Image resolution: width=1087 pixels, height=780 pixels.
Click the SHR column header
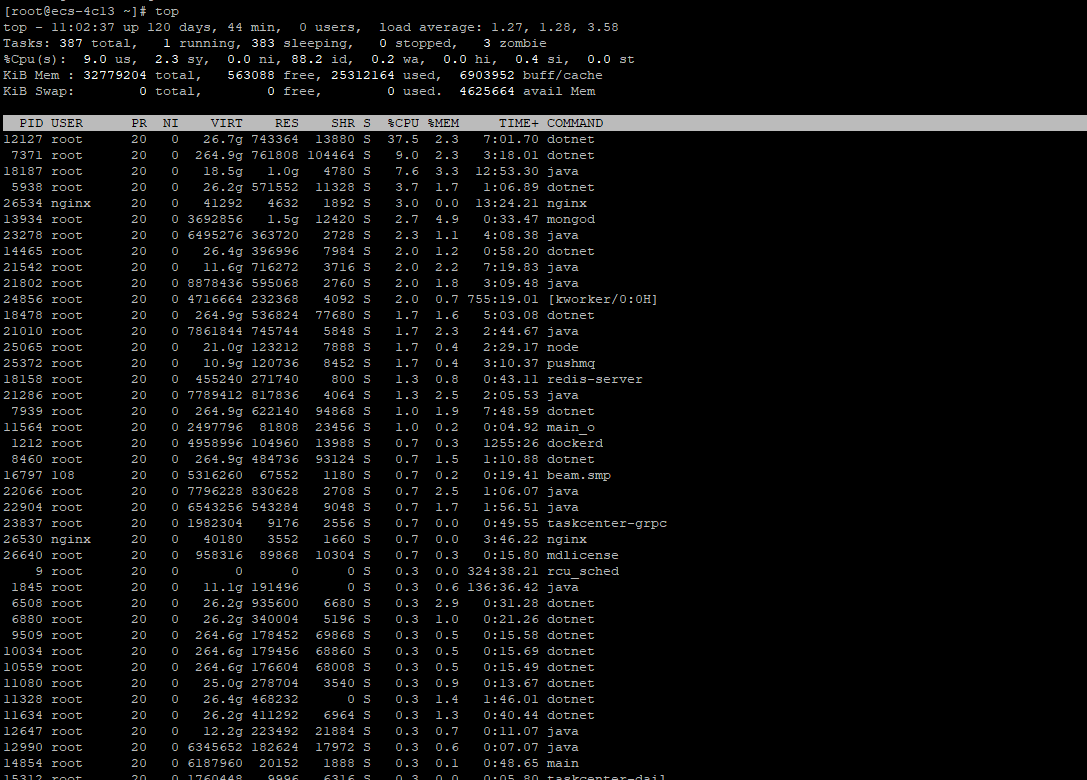(x=343, y=123)
